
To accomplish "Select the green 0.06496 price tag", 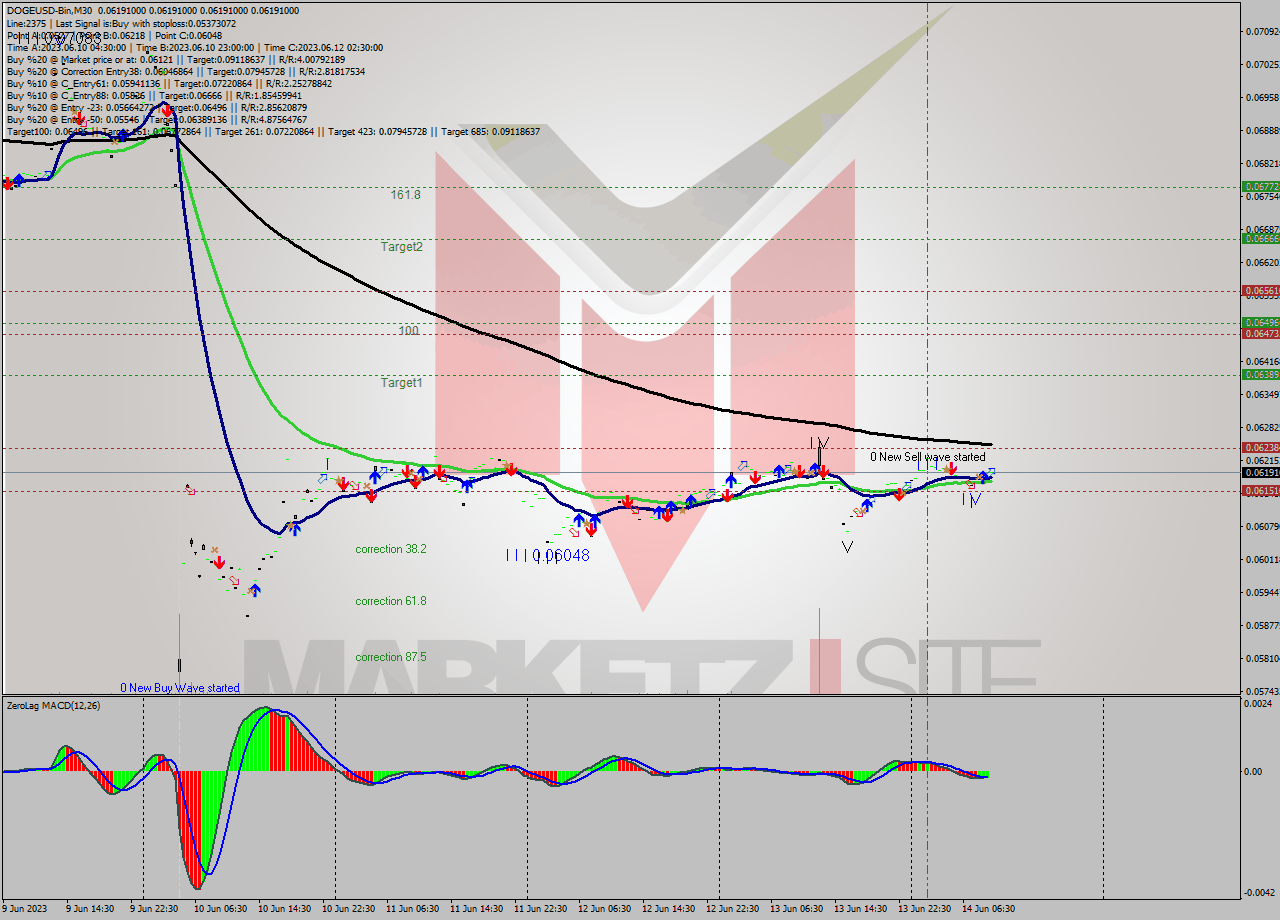I will [1259, 322].
